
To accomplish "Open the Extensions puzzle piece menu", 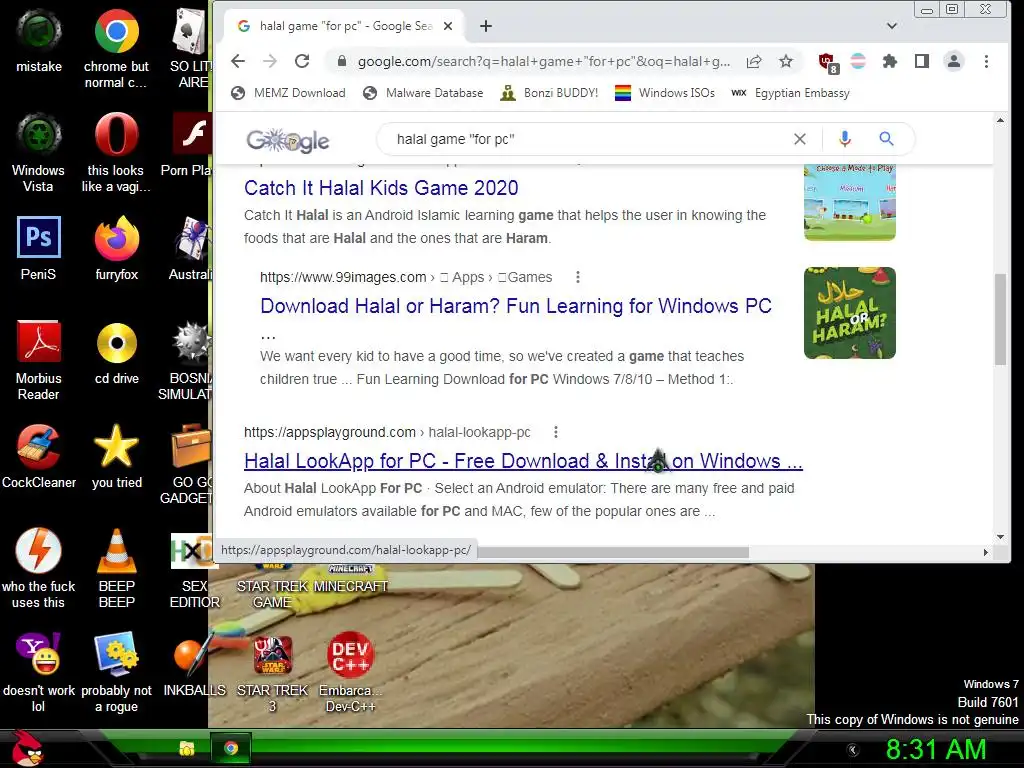I will pos(889,61).
